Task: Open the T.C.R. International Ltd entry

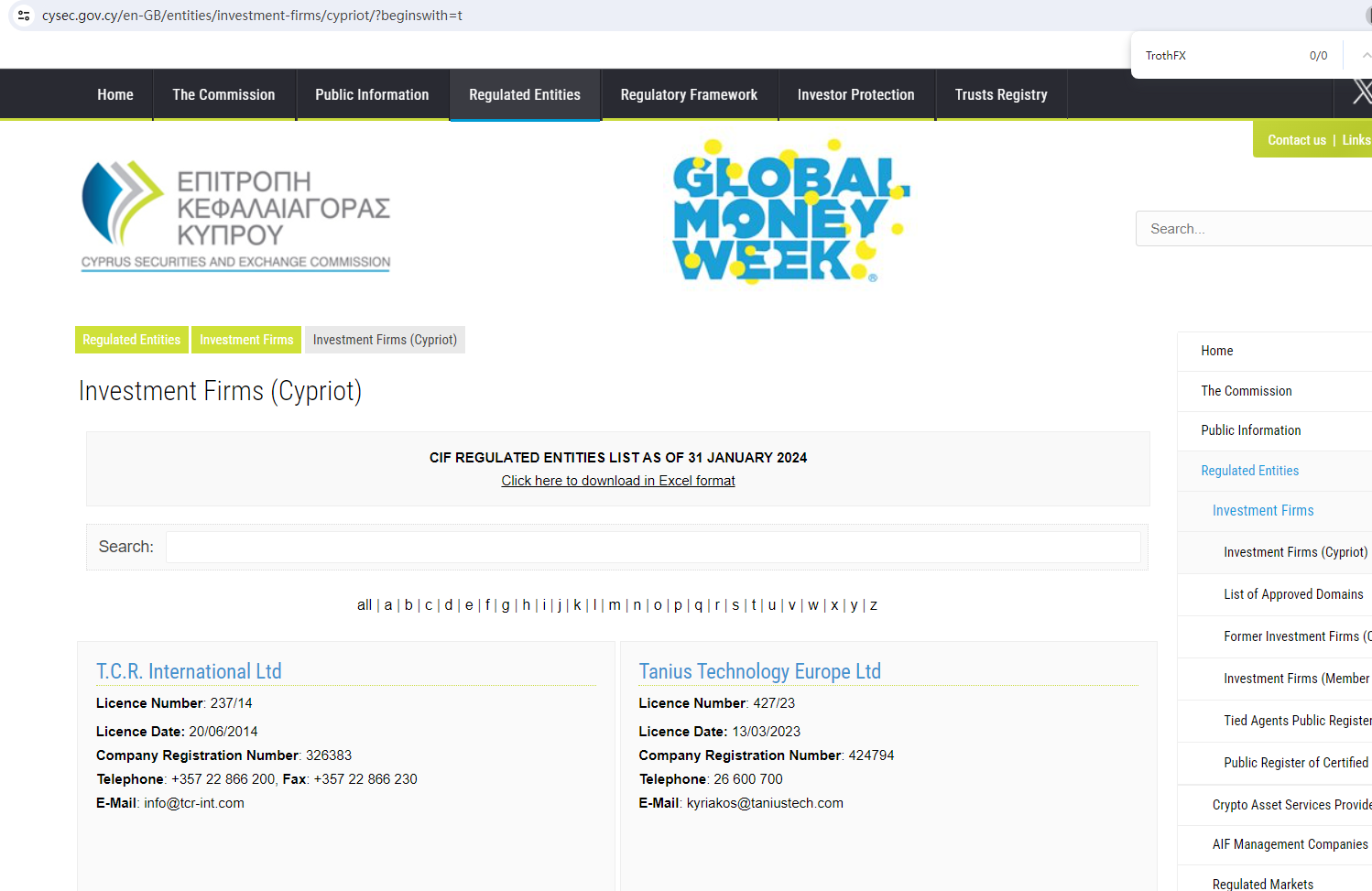Action: point(189,671)
